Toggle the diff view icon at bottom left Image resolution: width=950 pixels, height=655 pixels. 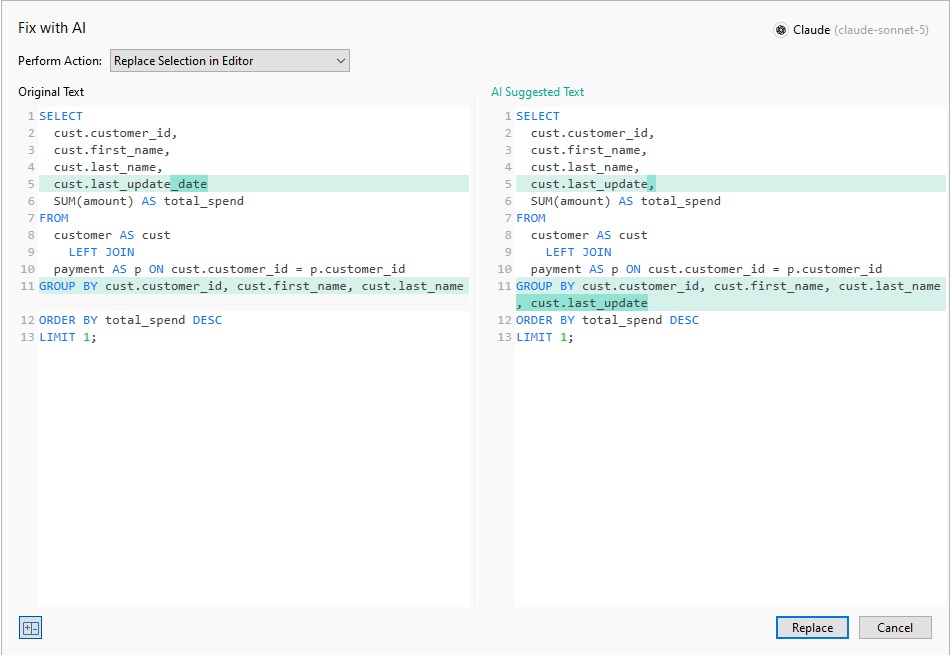30,628
